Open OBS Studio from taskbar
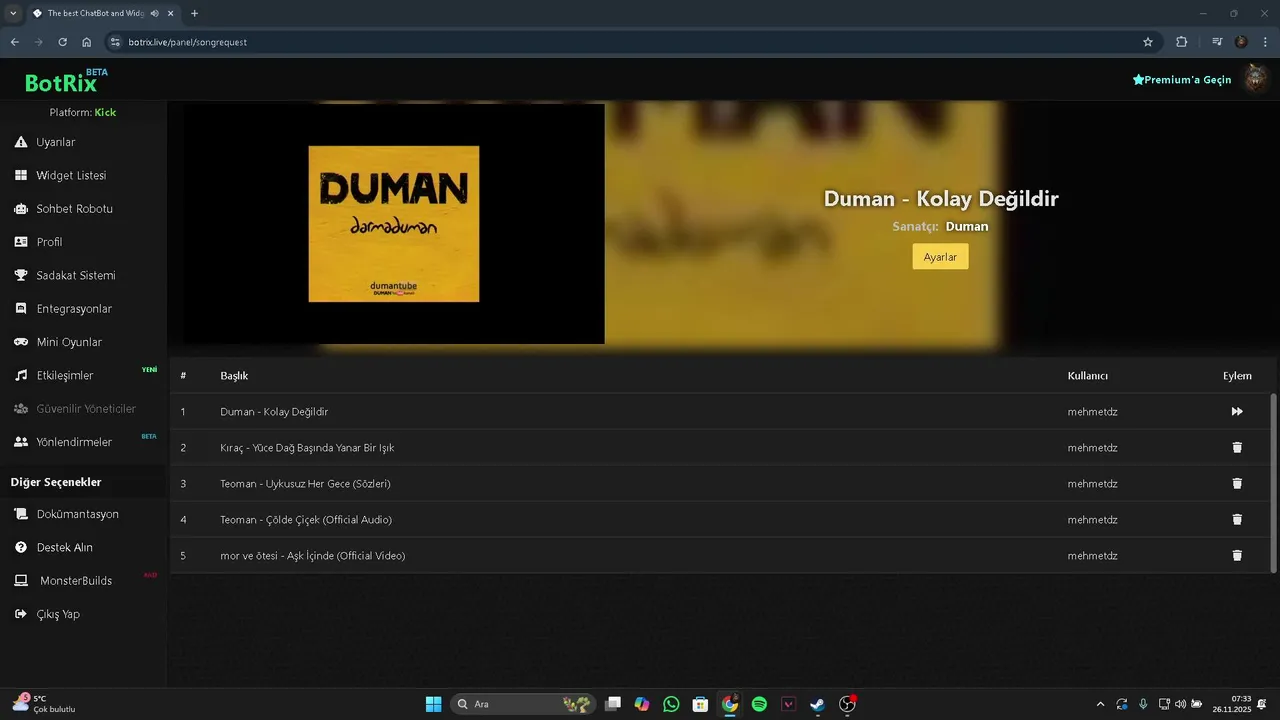The image size is (1280, 720). pos(847,704)
